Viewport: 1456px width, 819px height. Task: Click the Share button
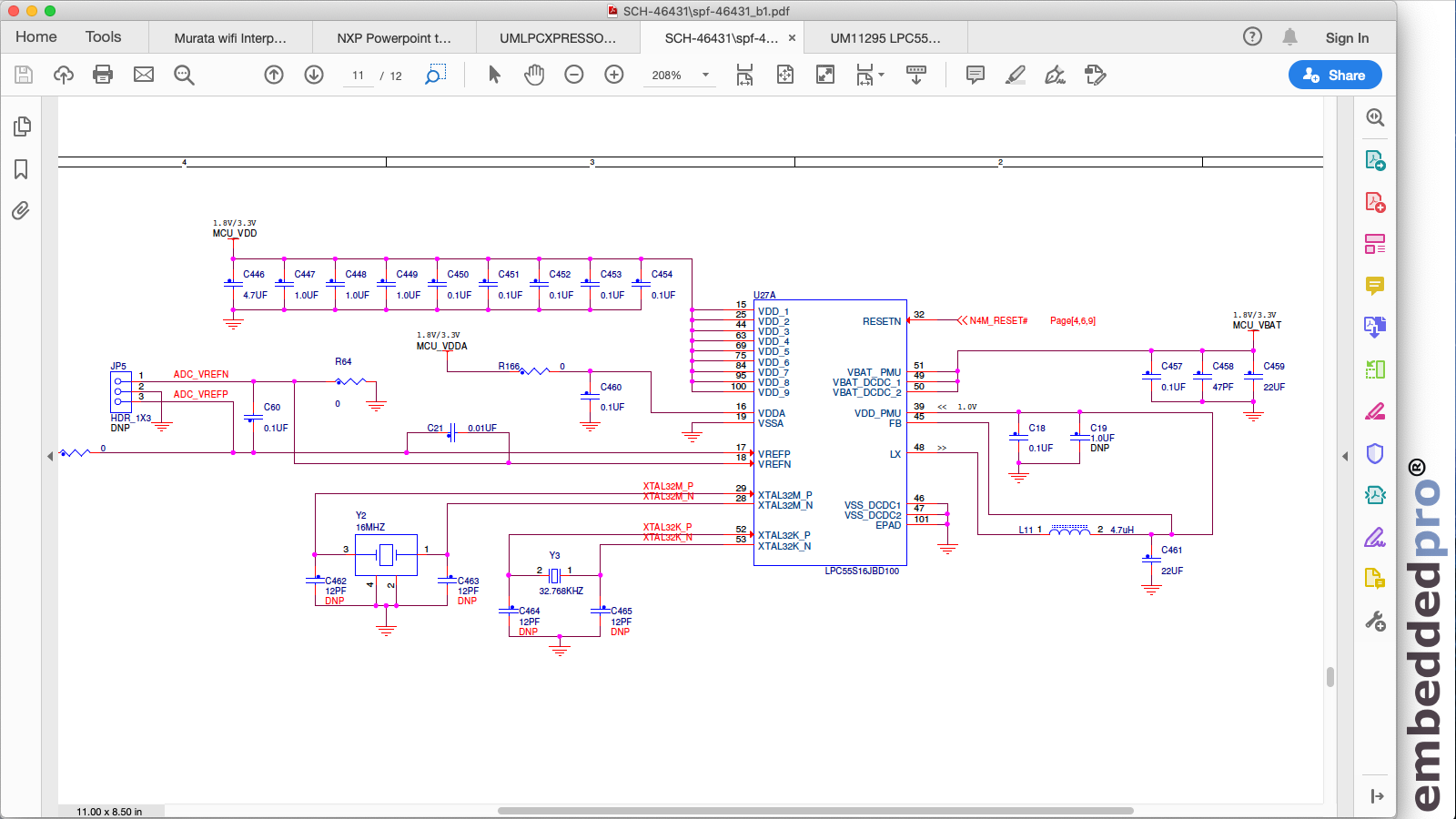pos(1335,75)
